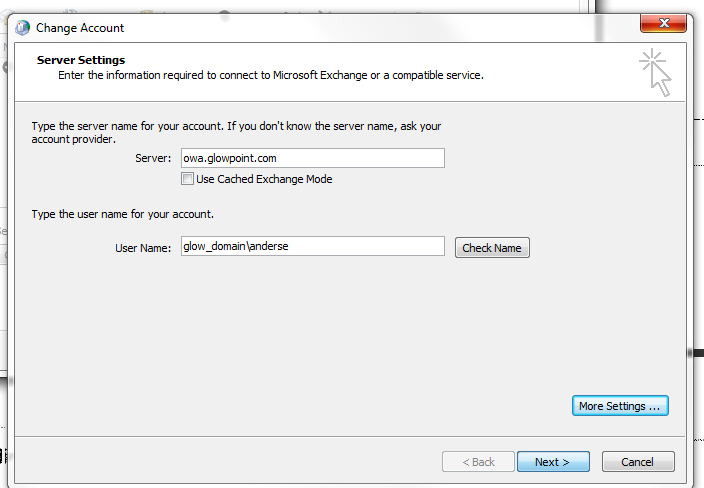Click the Microsoft Exchange description text
The height and width of the screenshot is (488, 704).
(270, 75)
